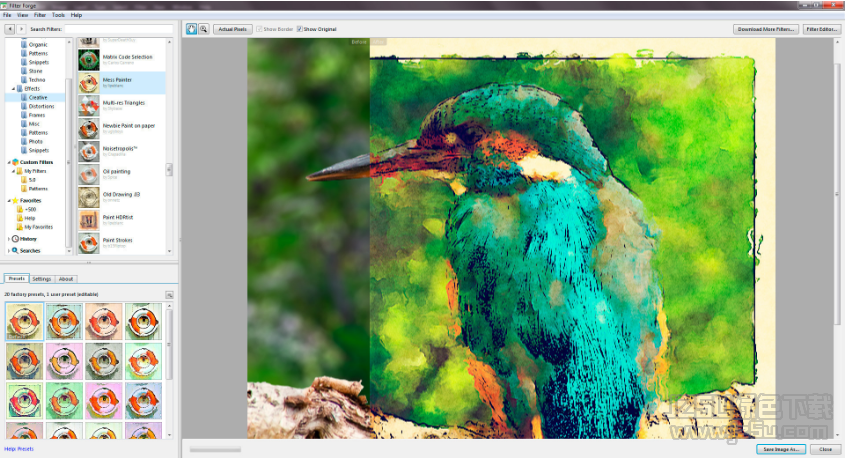
Task: Open the Filter Editor
Action: (822, 29)
